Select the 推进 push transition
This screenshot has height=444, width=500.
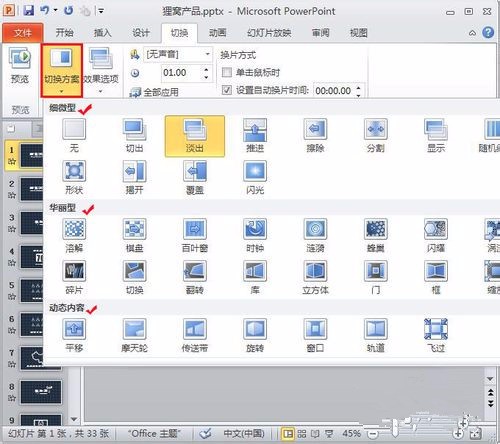click(x=255, y=136)
